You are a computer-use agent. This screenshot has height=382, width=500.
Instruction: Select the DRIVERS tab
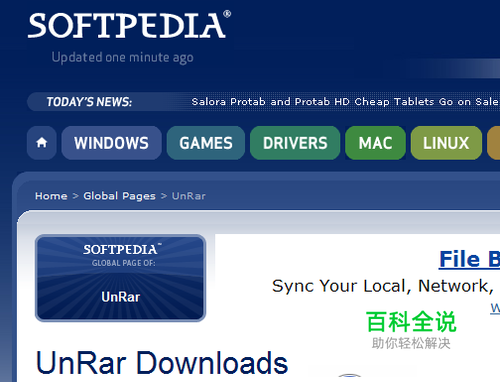click(x=295, y=143)
